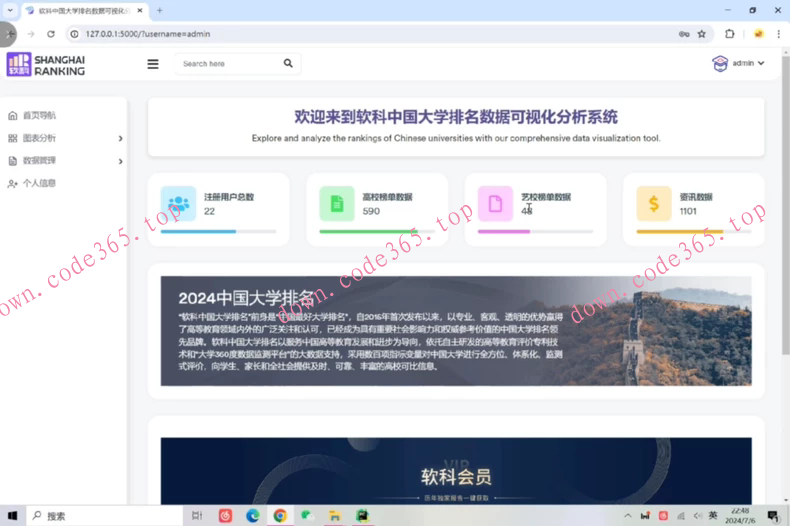Click the blue progress bar under 注册用户总数
790x526 pixels.
tap(198, 232)
